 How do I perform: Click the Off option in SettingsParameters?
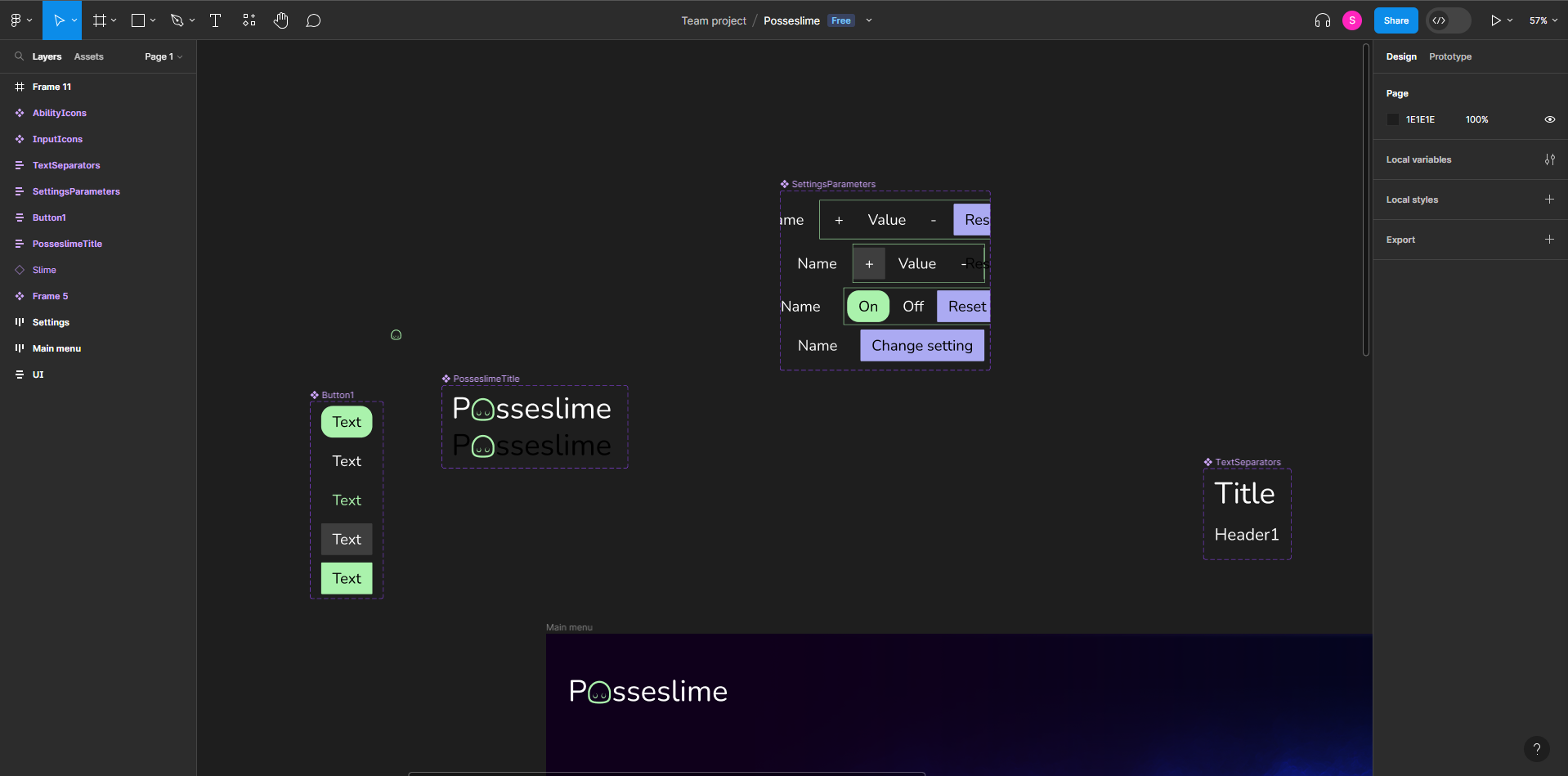pyautogui.click(x=913, y=307)
